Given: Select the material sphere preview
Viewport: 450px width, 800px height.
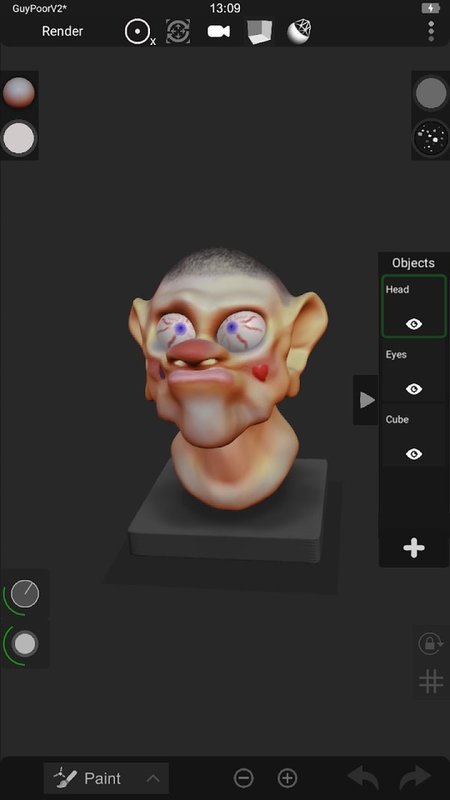Looking at the screenshot, I should point(19,92).
